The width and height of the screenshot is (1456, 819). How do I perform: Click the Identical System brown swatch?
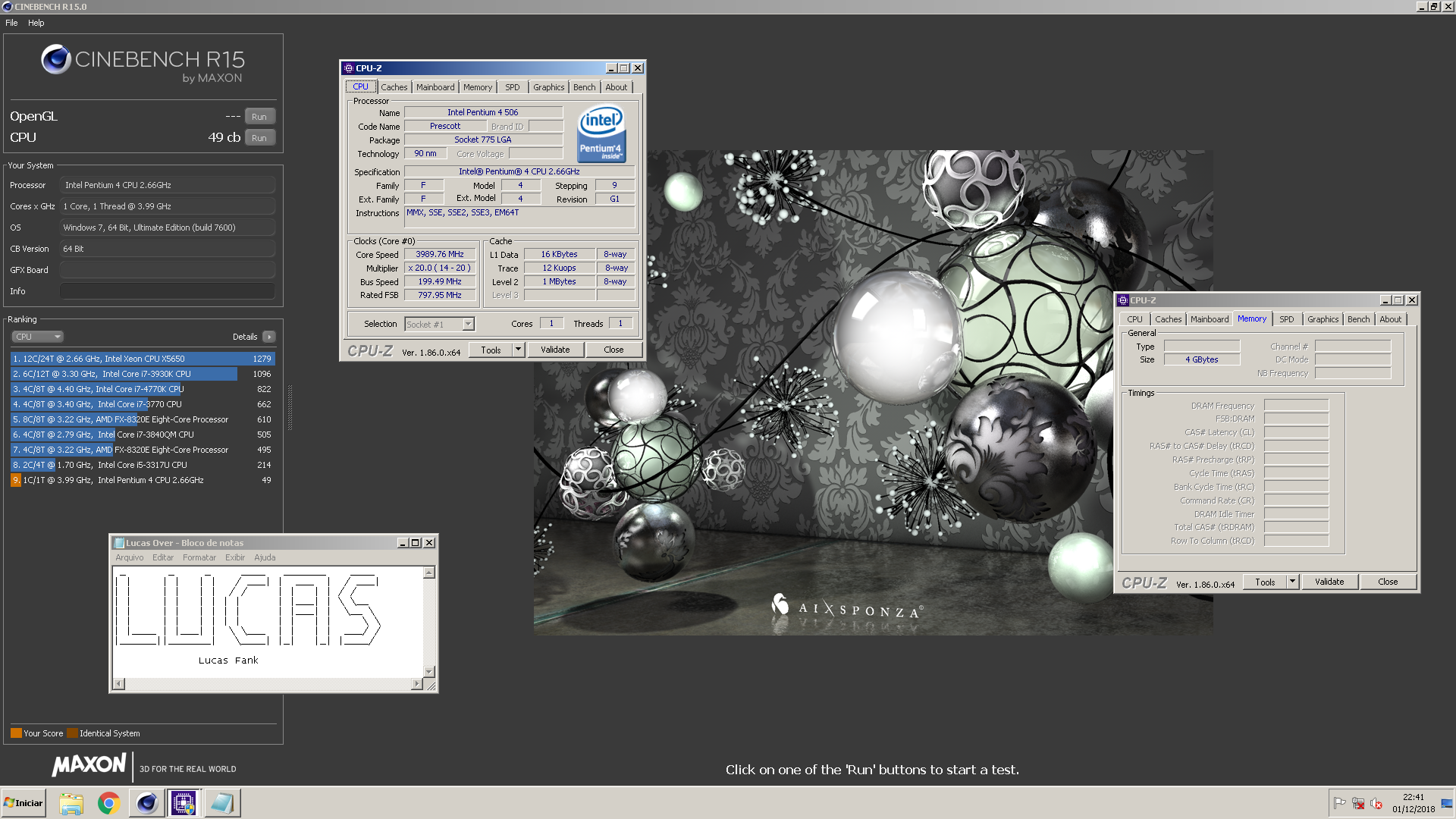[72, 733]
